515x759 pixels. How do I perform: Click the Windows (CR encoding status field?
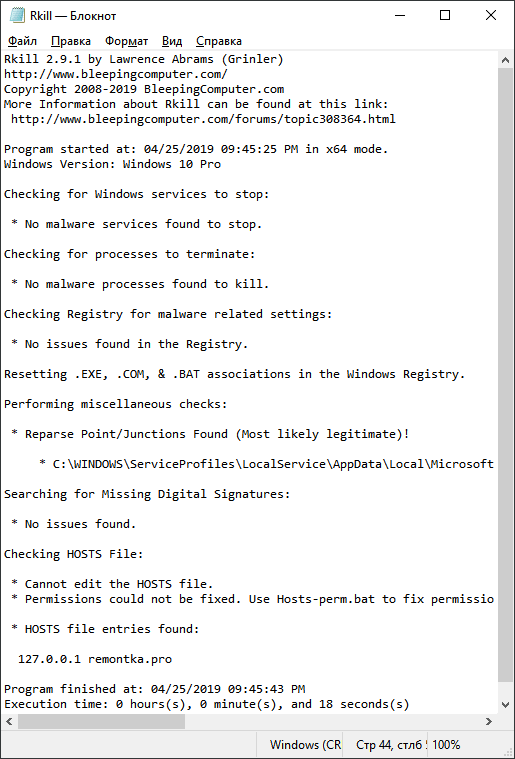click(305, 744)
